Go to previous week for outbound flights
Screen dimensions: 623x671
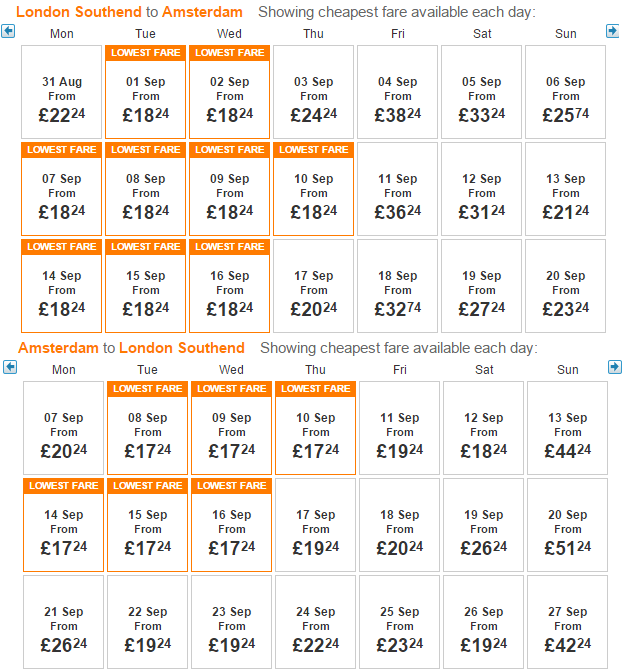8,31
